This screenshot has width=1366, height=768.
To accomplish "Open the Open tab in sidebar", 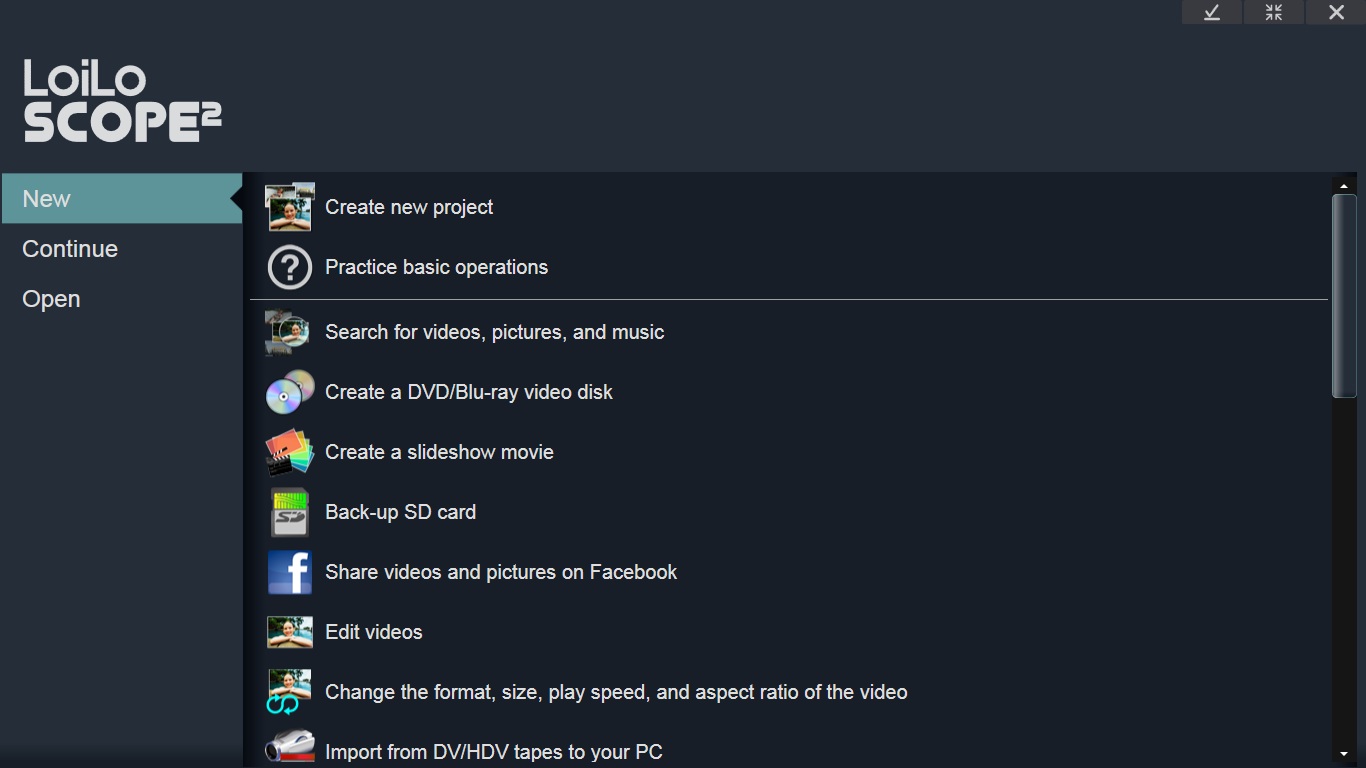I will (51, 299).
